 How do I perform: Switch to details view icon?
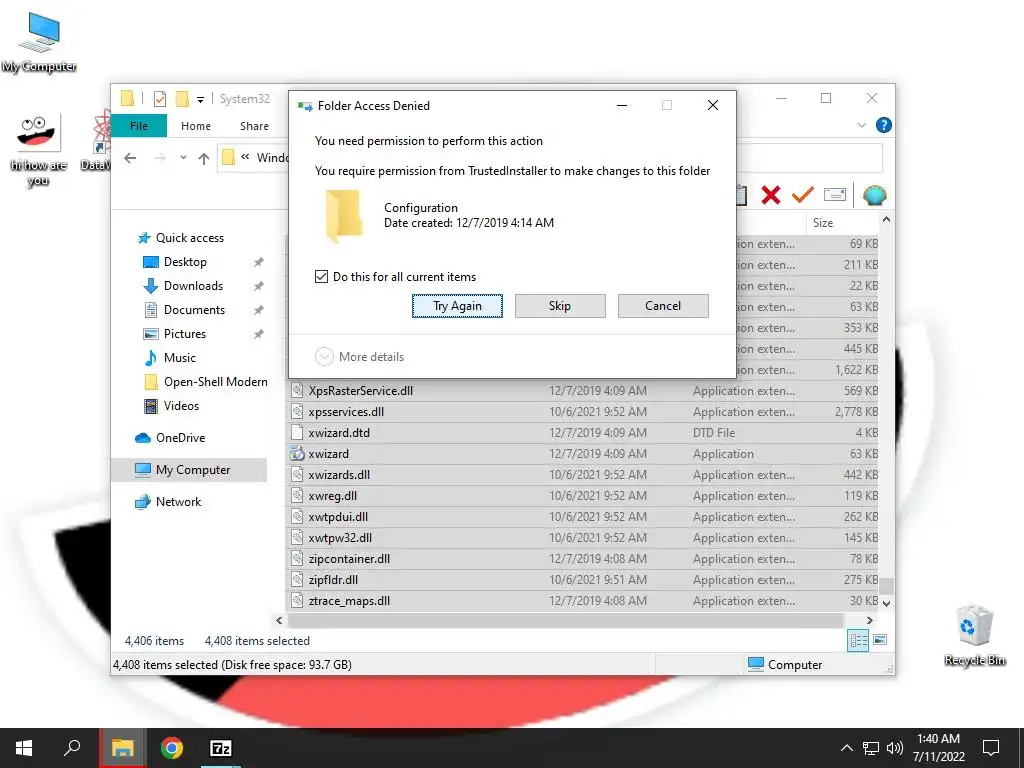click(858, 641)
